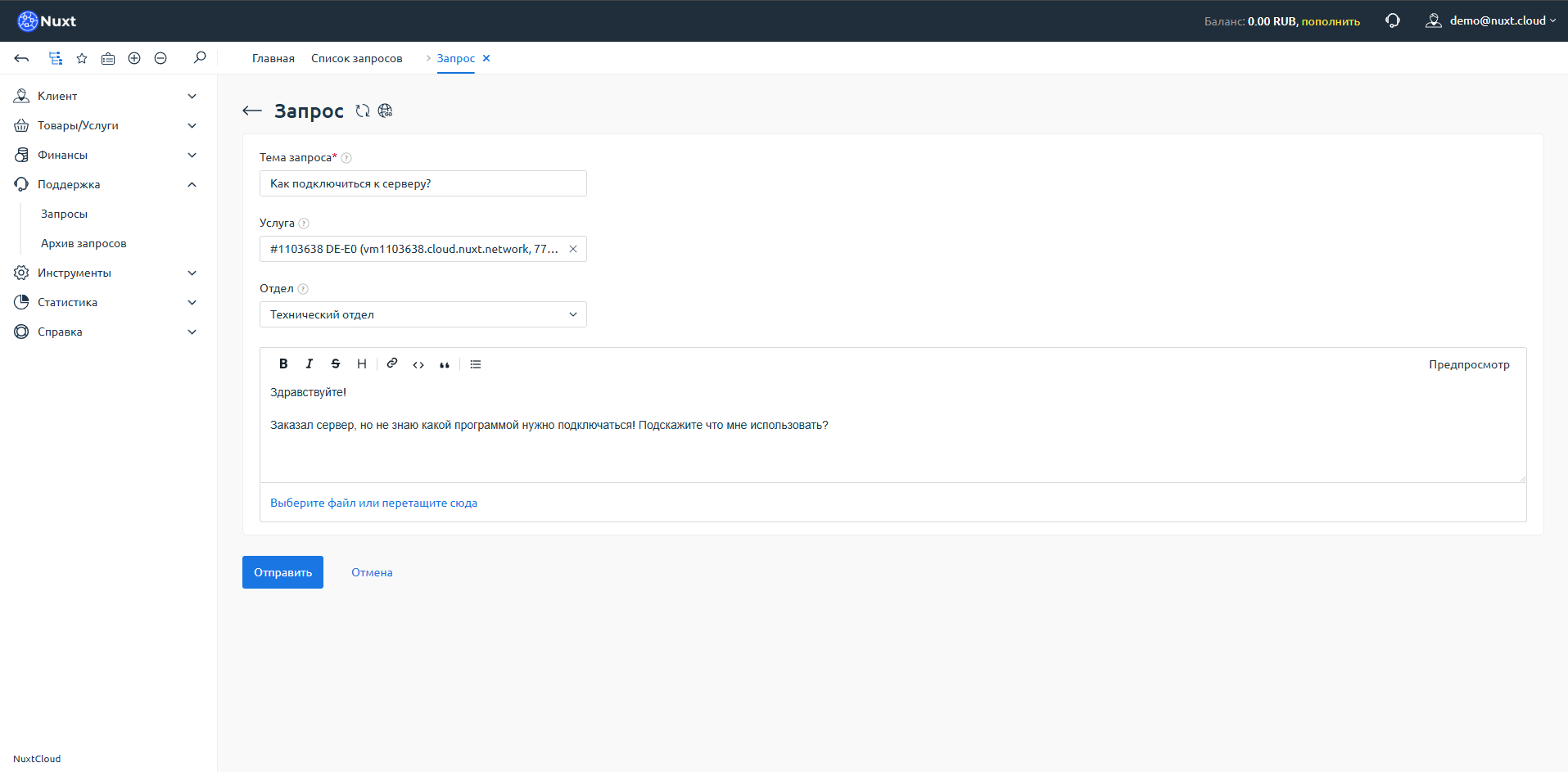Viewport: 1568px width, 772px height.
Task: Insert a code block in the message
Action: [418, 364]
